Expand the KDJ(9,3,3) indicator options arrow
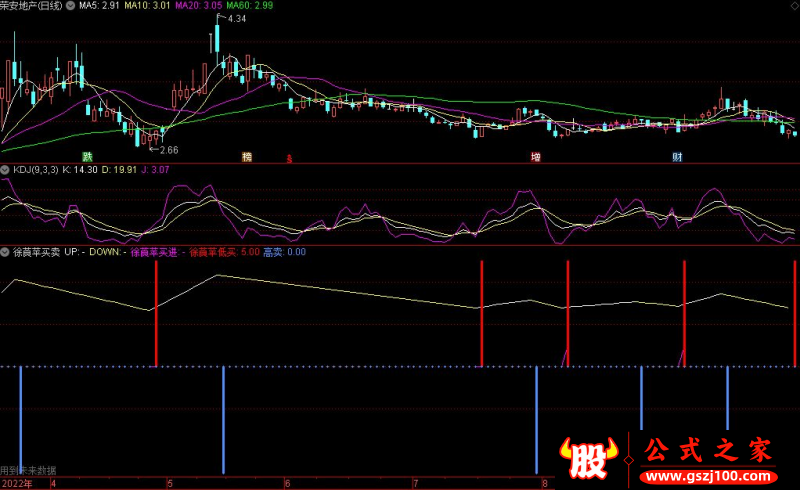This screenshot has width=800, height=490. tap(5, 169)
